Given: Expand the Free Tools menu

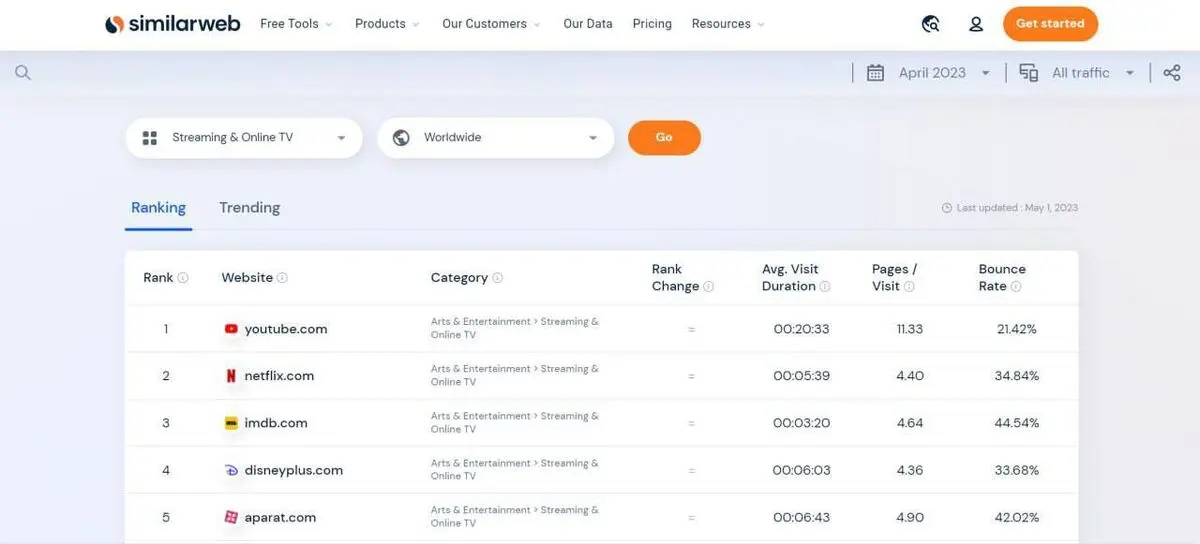Looking at the screenshot, I should [296, 24].
